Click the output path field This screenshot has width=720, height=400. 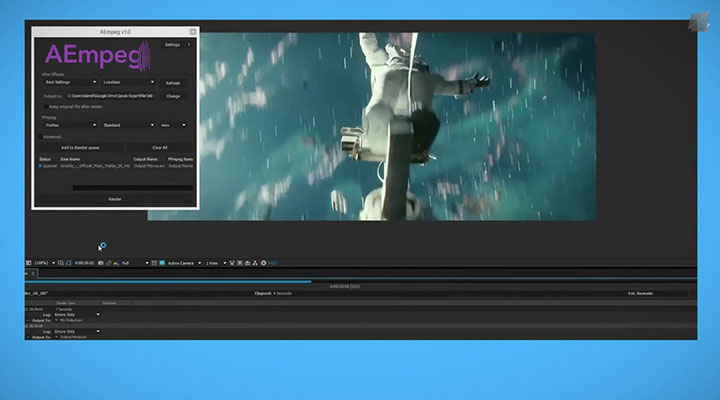coord(111,96)
